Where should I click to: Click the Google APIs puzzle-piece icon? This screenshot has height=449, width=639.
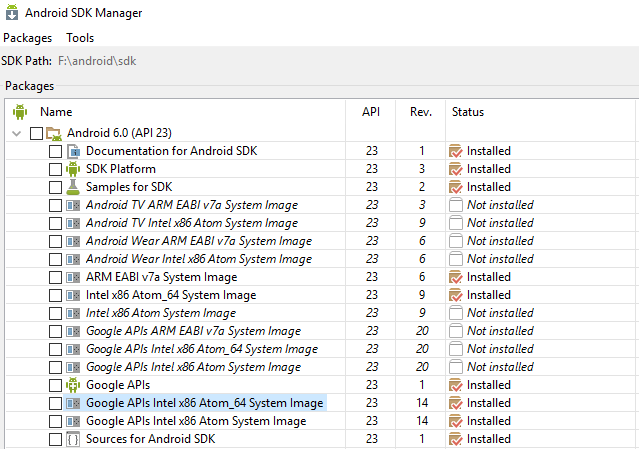click(x=73, y=385)
